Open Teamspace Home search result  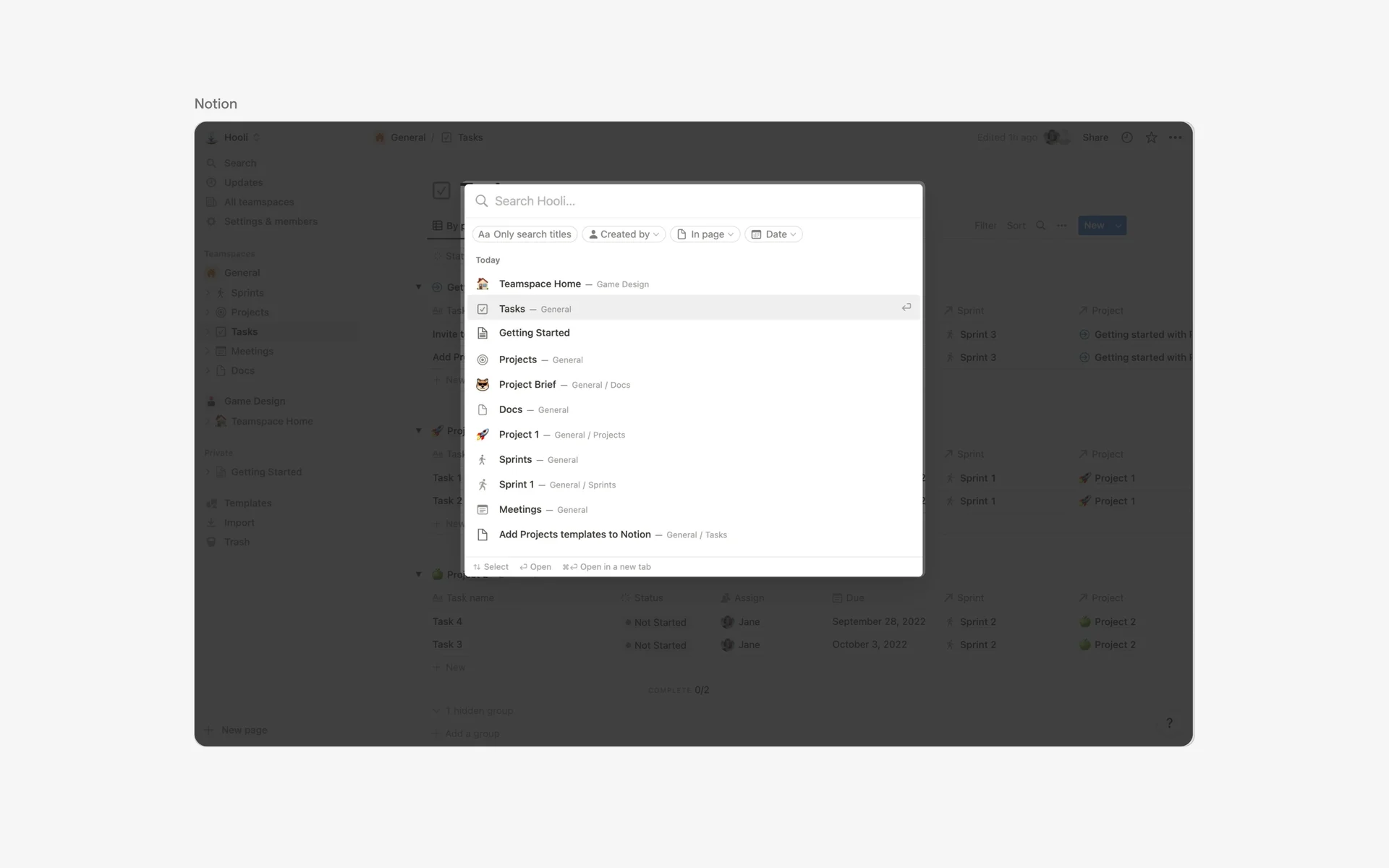click(694, 284)
